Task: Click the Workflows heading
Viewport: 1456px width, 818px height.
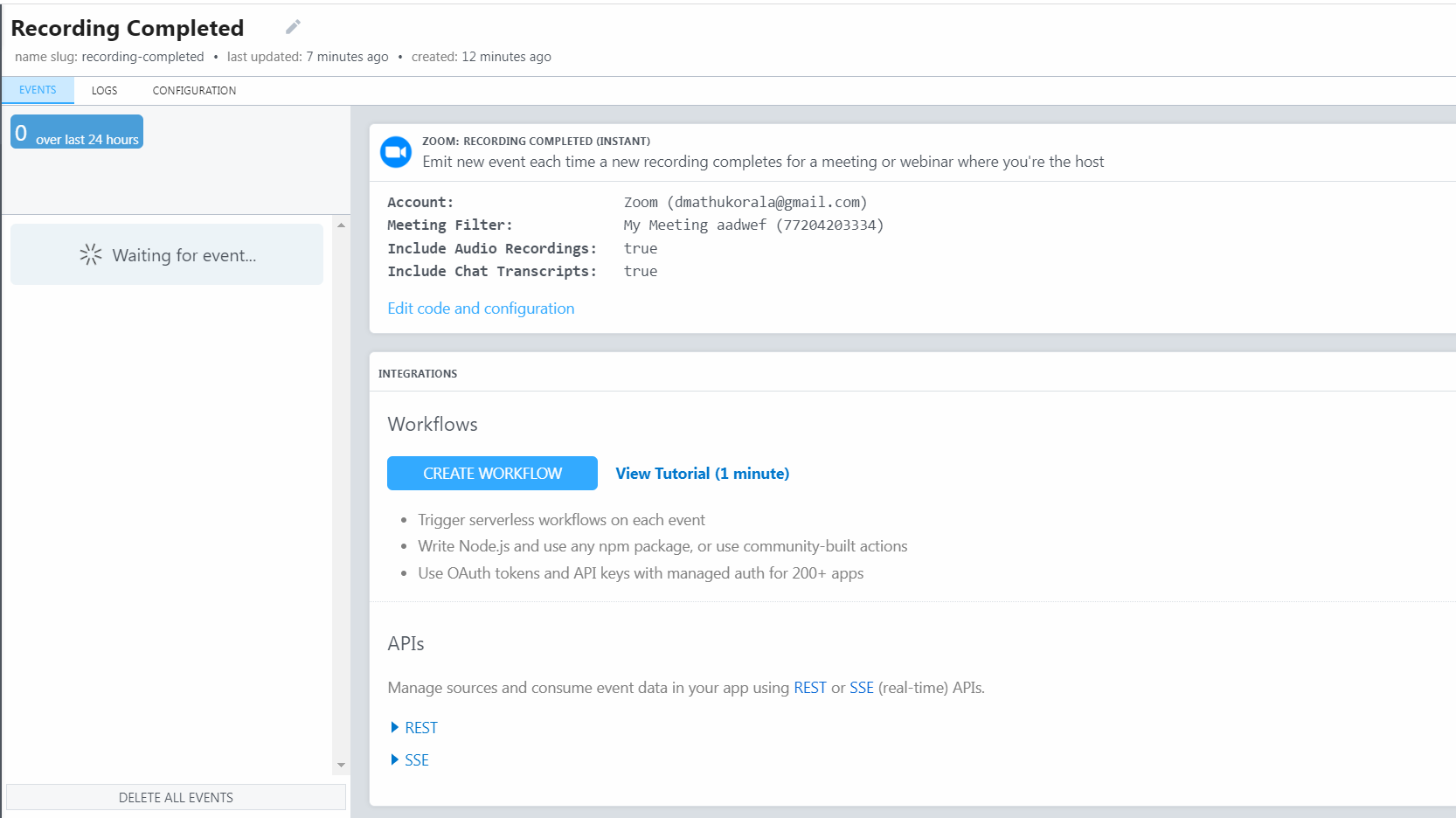Action: click(433, 424)
